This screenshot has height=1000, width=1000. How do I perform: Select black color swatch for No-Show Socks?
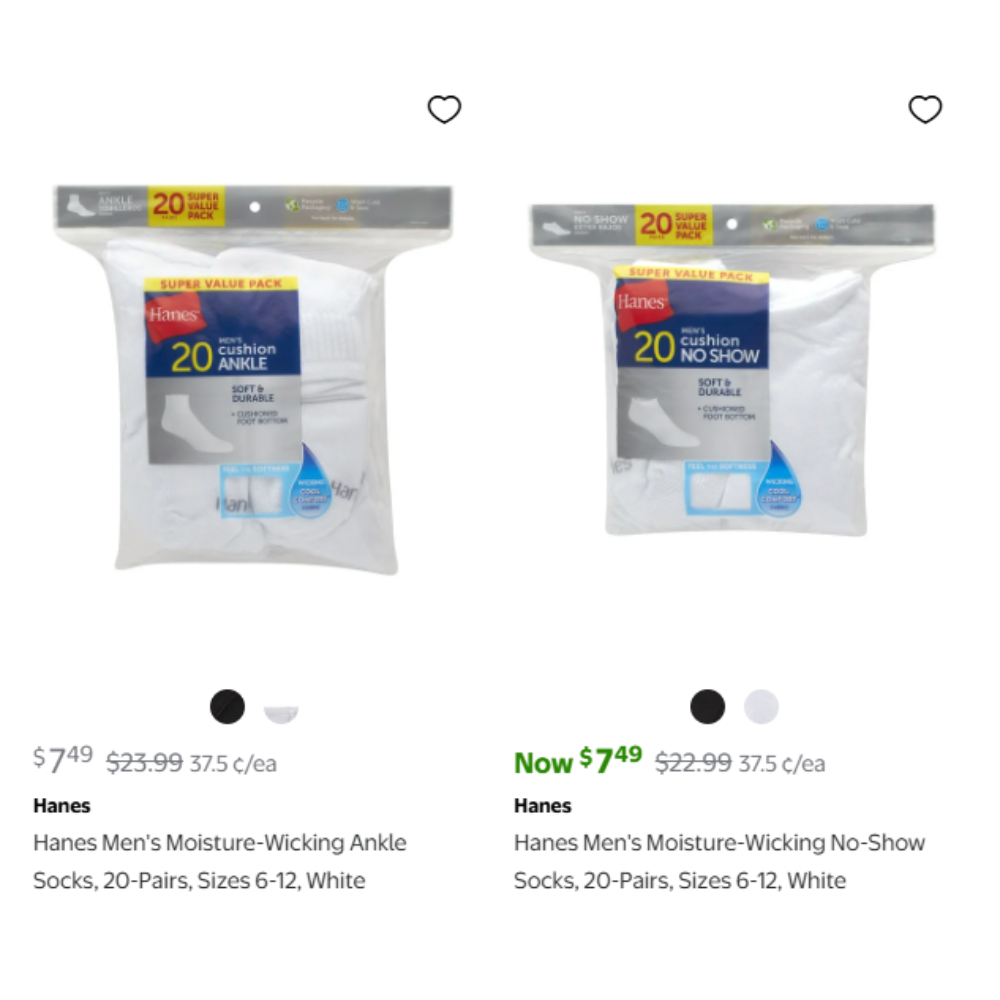click(x=707, y=707)
